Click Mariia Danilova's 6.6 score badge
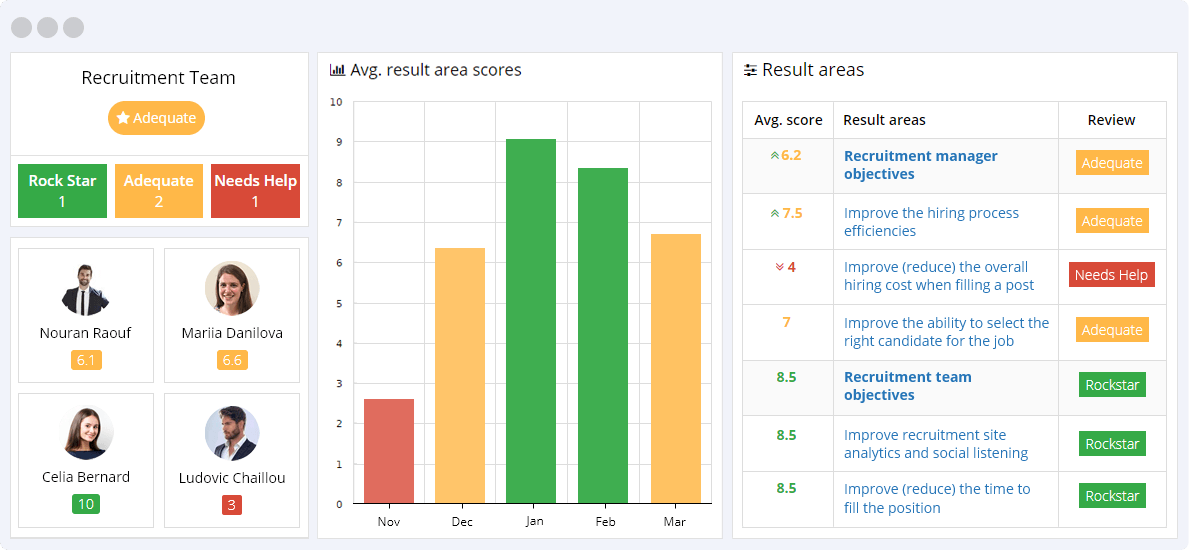Image resolution: width=1189 pixels, height=550 pixels. point(232,360)
